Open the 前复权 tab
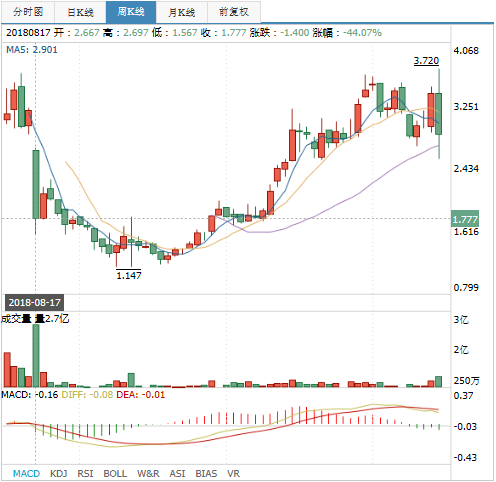 tap(234, 12)
